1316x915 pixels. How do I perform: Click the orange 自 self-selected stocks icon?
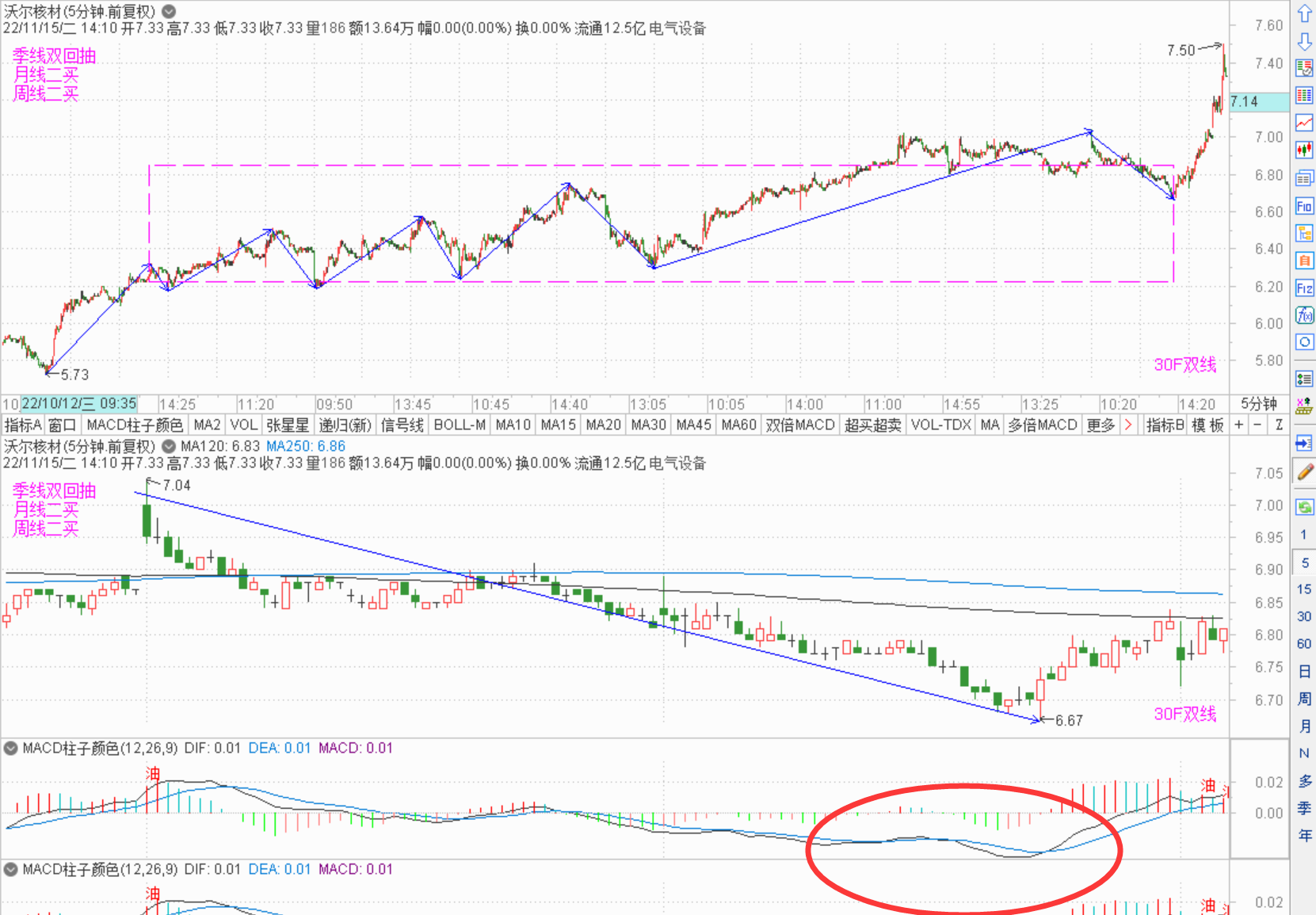click(1304, 260)
